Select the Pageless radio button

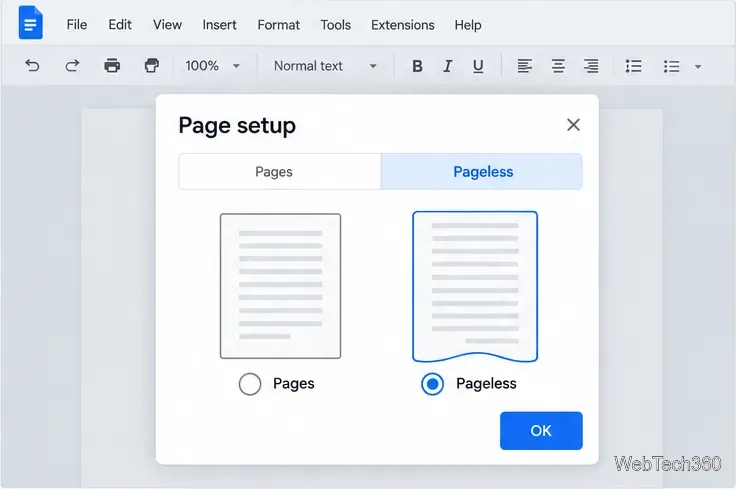click(432, 384)
